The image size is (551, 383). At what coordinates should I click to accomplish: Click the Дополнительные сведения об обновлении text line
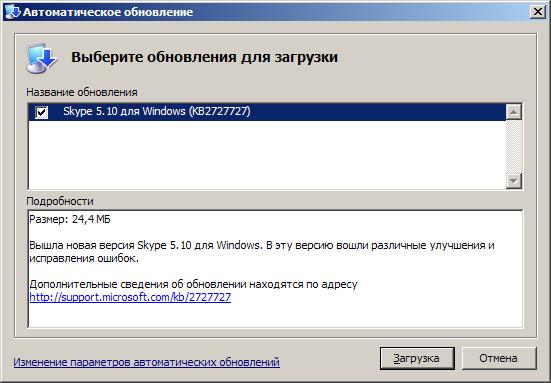click(x=193, y=284)
